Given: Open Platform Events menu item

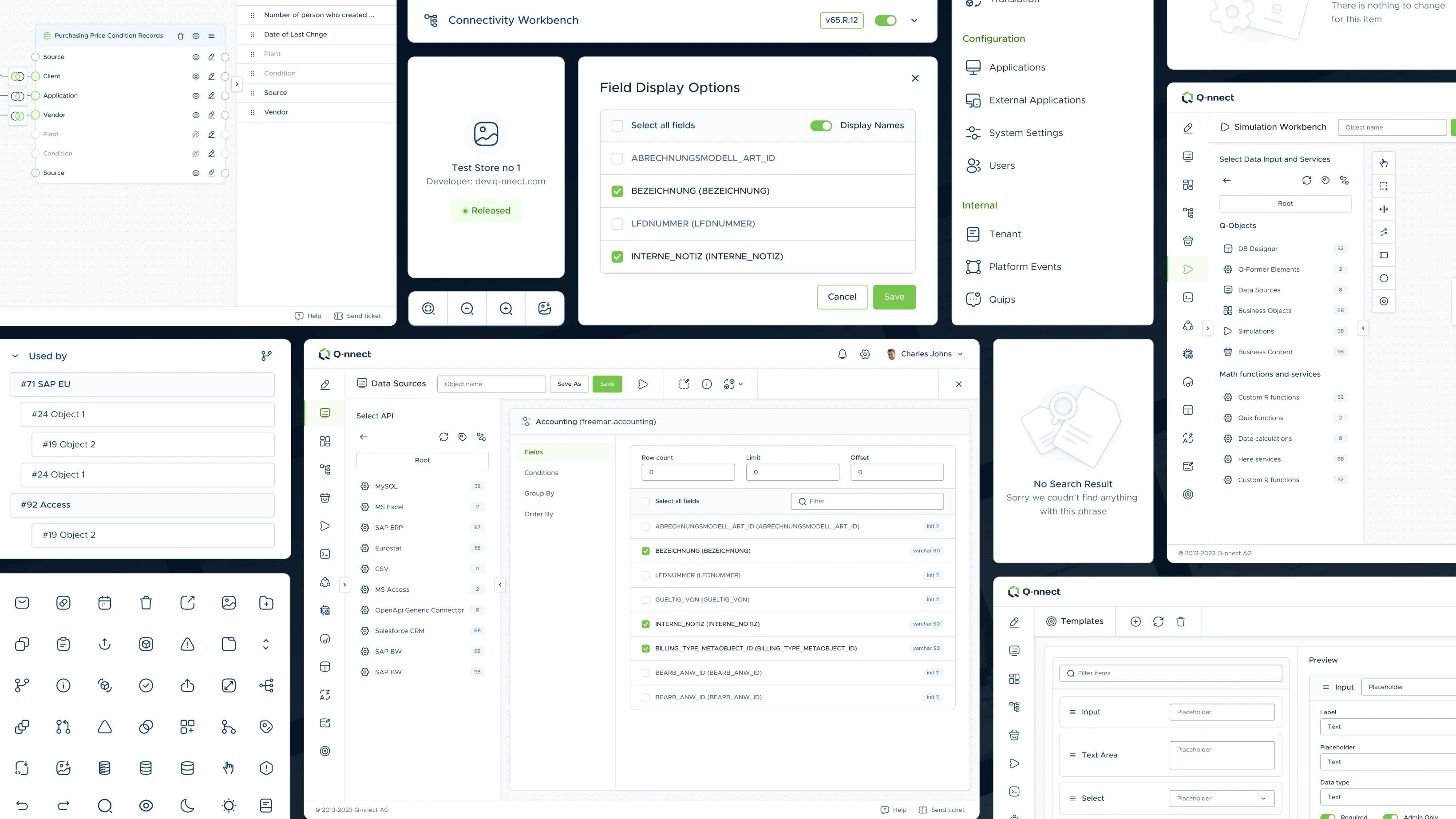Looking at the screenshot, I should (x=1025, y=267).
